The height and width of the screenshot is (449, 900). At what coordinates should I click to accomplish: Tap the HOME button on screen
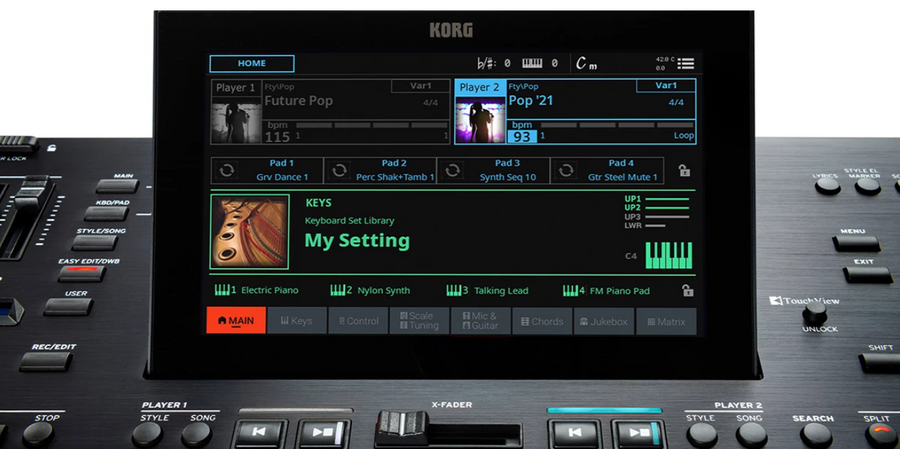tap(252, 64)
